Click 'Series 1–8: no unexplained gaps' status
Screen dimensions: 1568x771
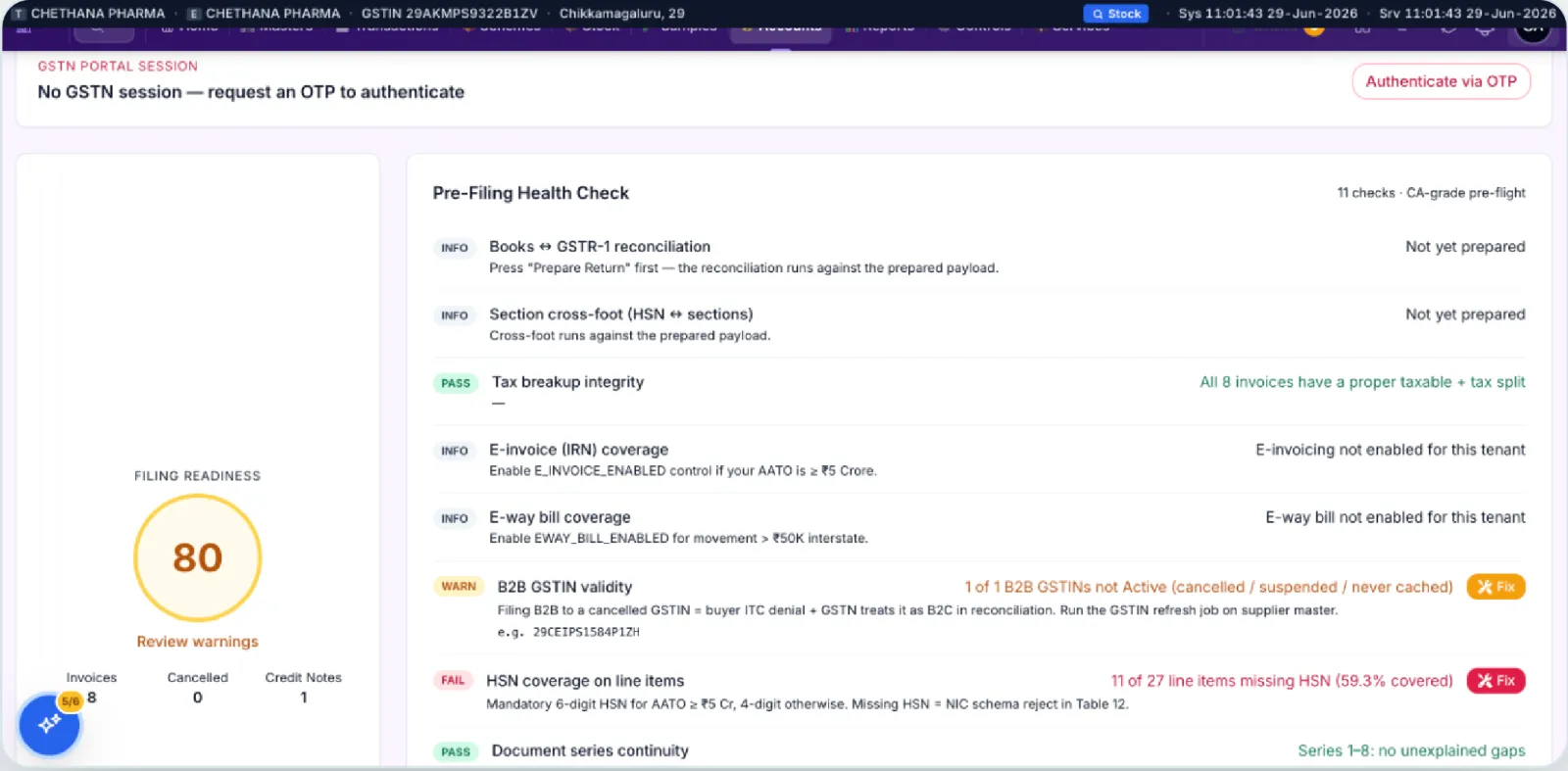(1411, 750)
